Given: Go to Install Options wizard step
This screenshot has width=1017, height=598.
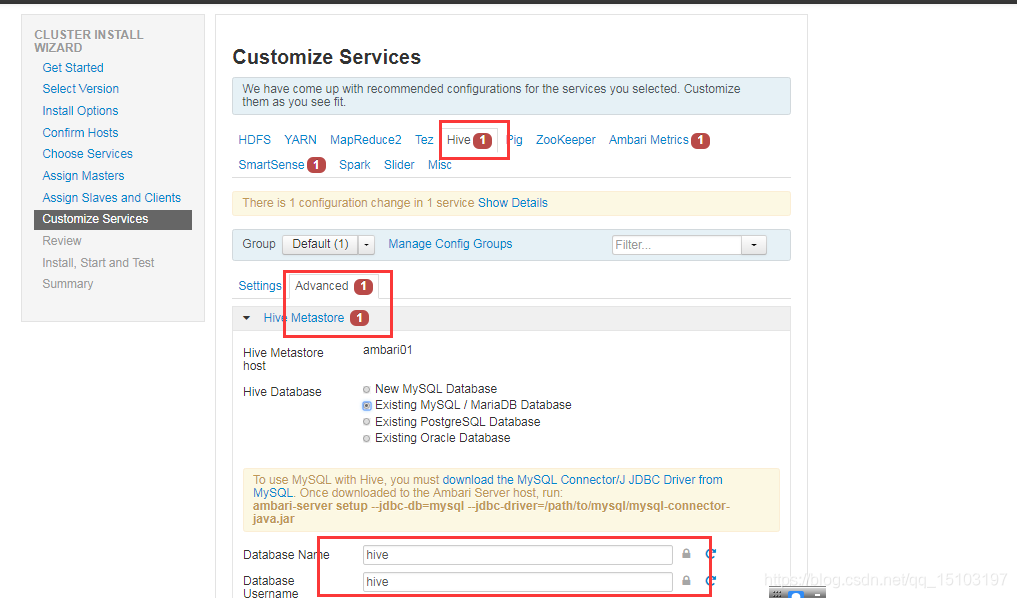Looking at the screenshot, I should tap(80, 110).
